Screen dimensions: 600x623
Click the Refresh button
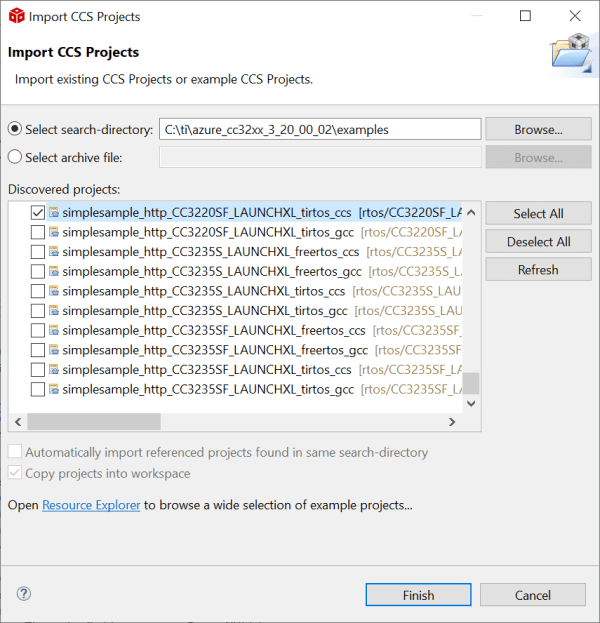(x=538, y=270)
